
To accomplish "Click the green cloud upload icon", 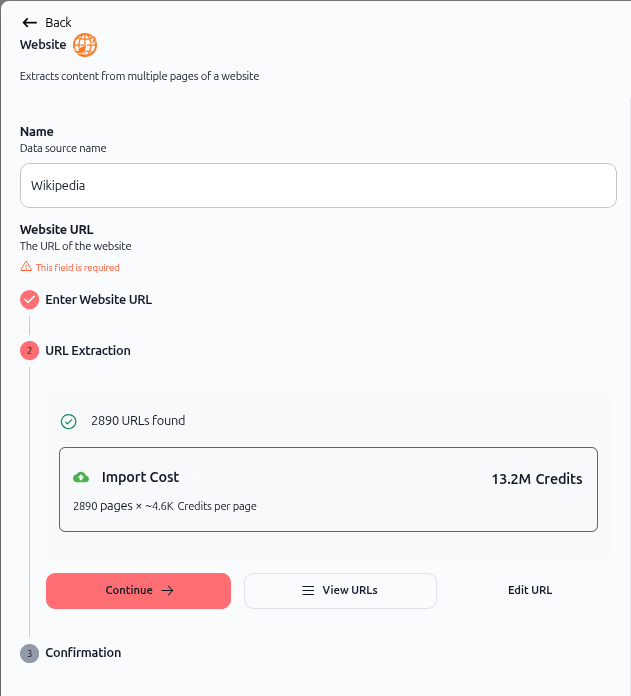I will [81, 477].
